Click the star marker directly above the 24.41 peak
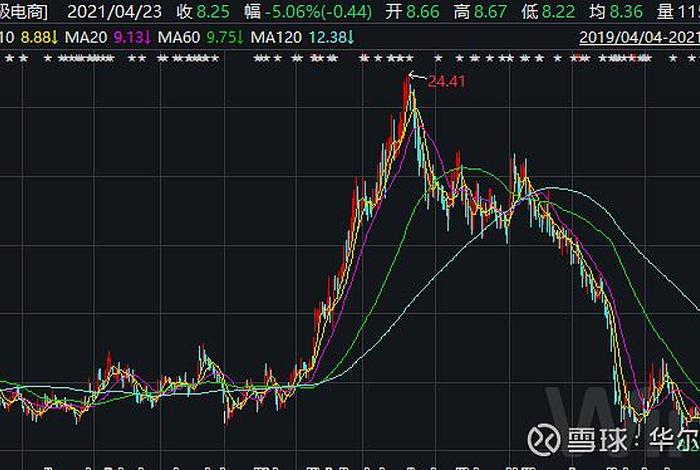The height and width of the screenshot is (470, 700). pos(410,59)
